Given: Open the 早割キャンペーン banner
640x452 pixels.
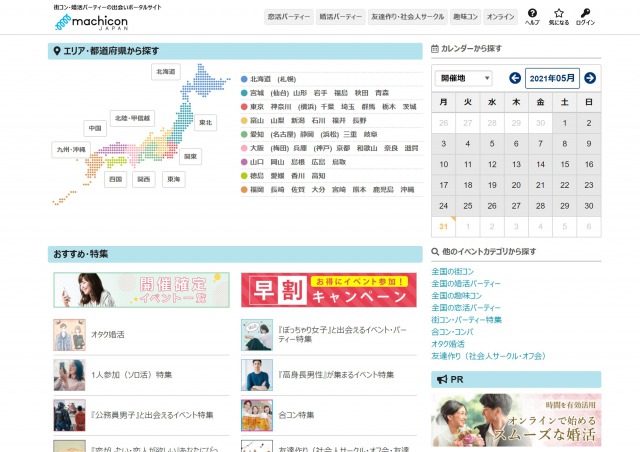Looking at the screenshot, I should tap(329, 290).
